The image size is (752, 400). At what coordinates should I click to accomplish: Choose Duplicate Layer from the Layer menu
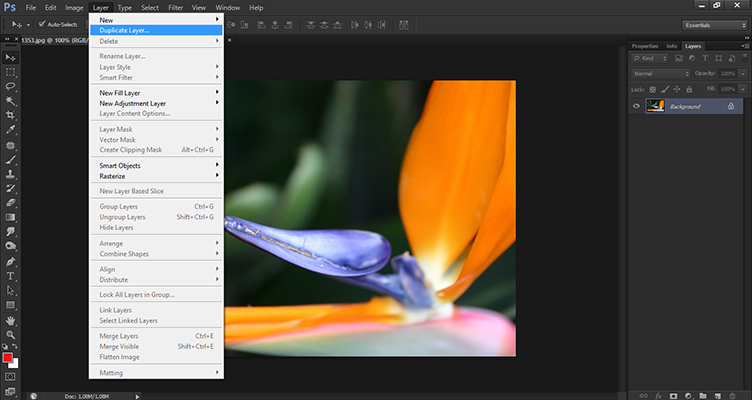tap(123, 30)
